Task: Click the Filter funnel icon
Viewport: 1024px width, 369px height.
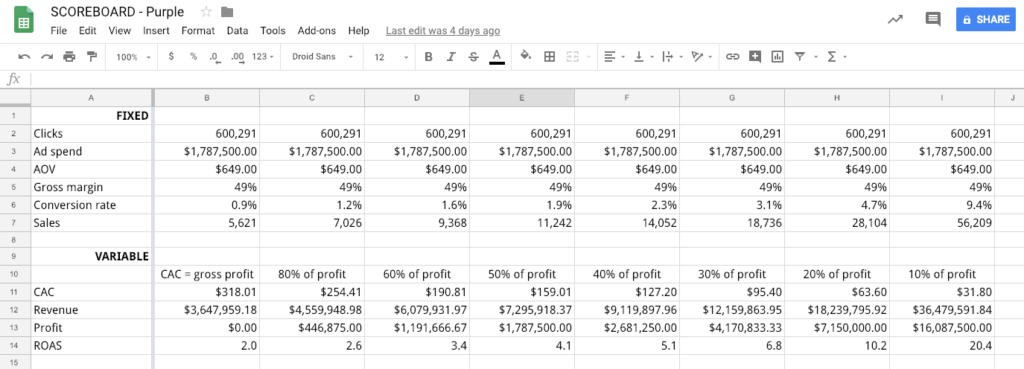Action: point(799,57)
